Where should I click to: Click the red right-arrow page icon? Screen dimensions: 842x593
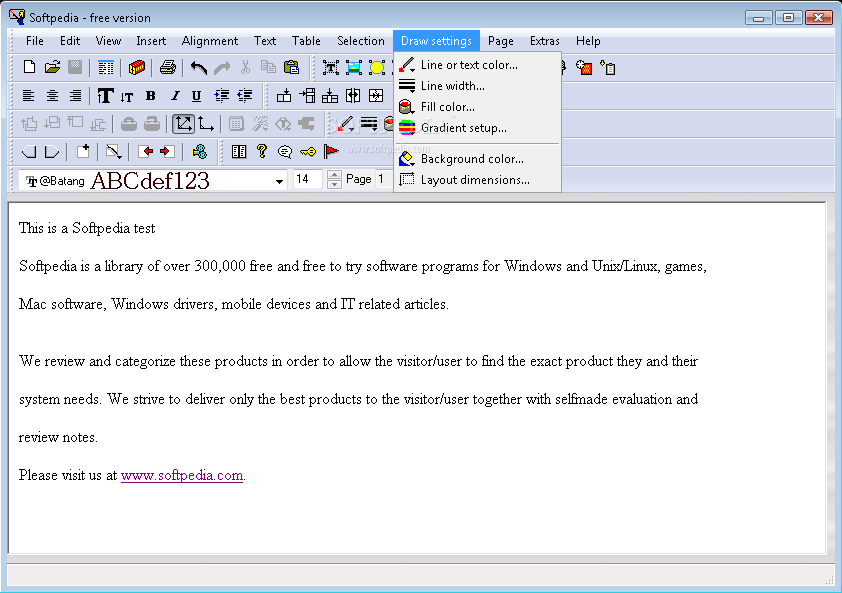pos(167,151)
